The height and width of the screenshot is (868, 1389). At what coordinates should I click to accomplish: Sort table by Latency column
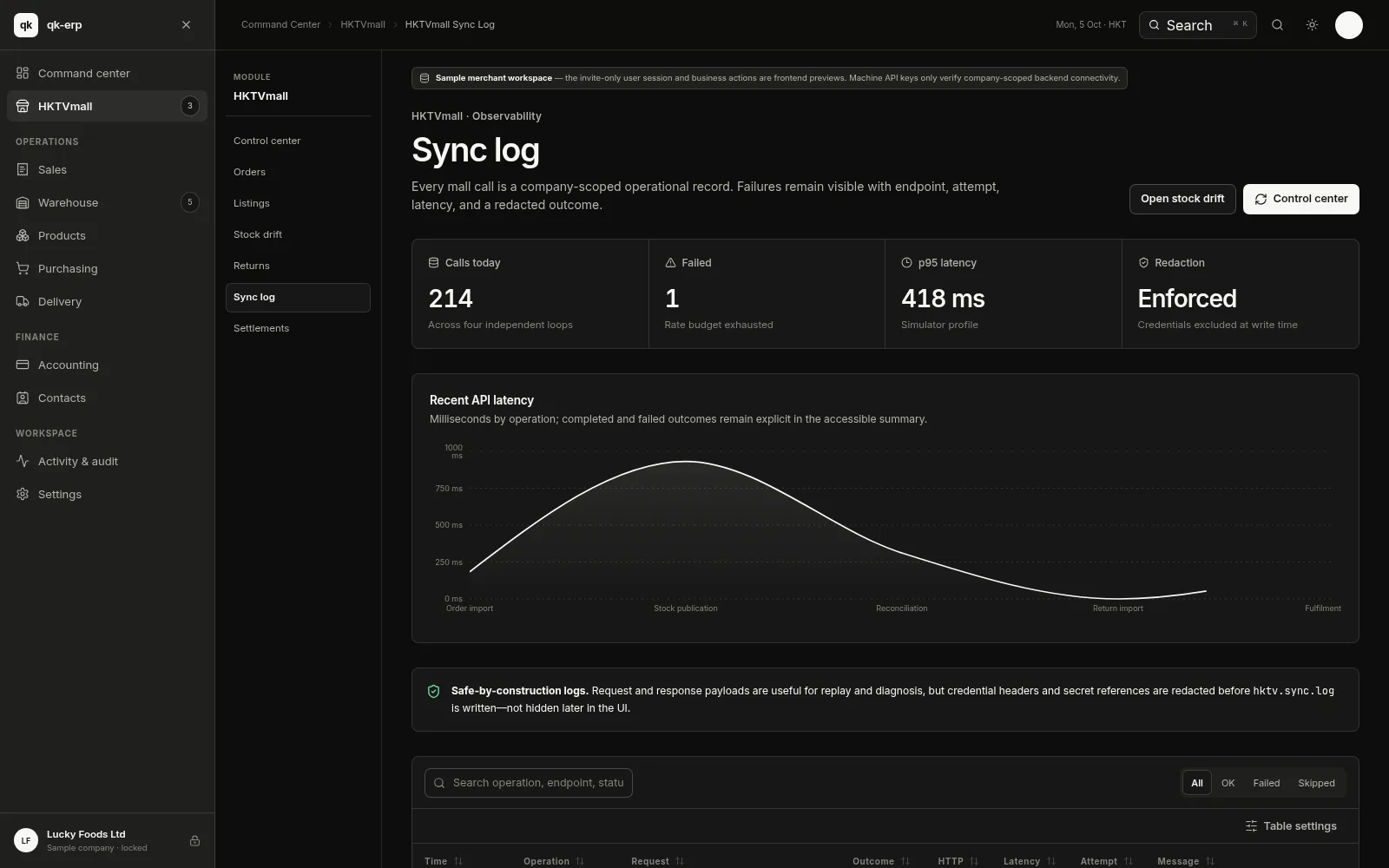point(1030,861)
